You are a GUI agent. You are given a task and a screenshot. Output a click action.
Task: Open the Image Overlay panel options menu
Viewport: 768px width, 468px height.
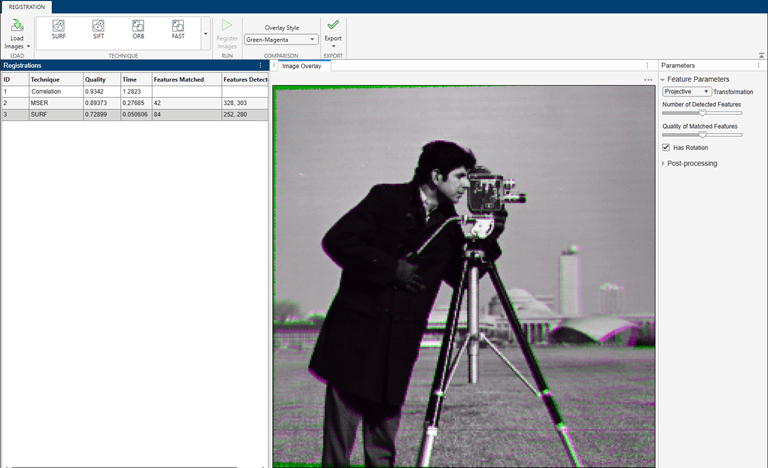tap(648, 65)
